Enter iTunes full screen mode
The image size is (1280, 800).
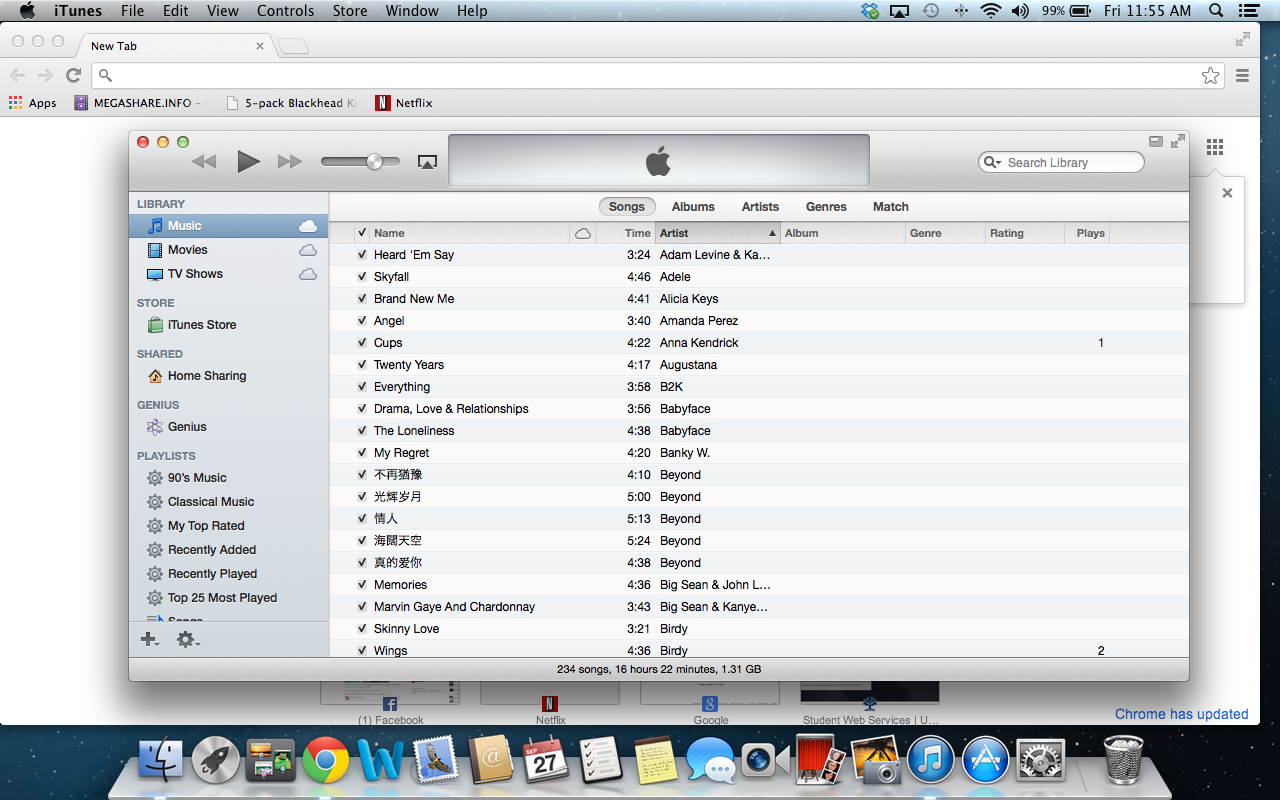click(1178, 141)
